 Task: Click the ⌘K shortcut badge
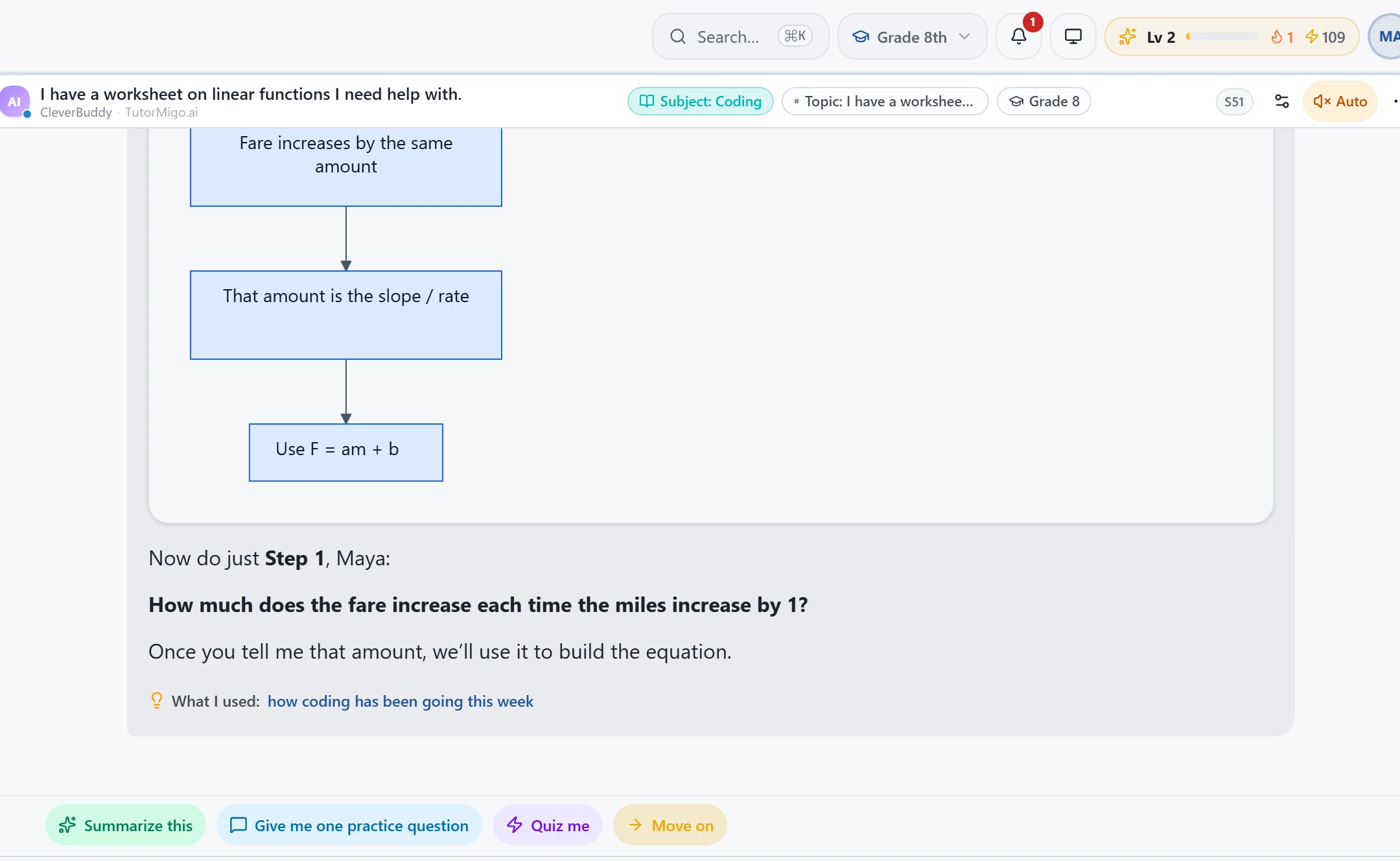click(x=795, y=36)
